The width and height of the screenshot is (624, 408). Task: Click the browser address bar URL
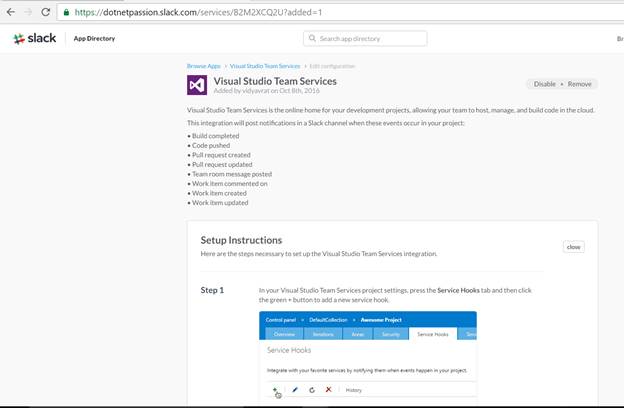pyautogui.click(x=198, y=12)
